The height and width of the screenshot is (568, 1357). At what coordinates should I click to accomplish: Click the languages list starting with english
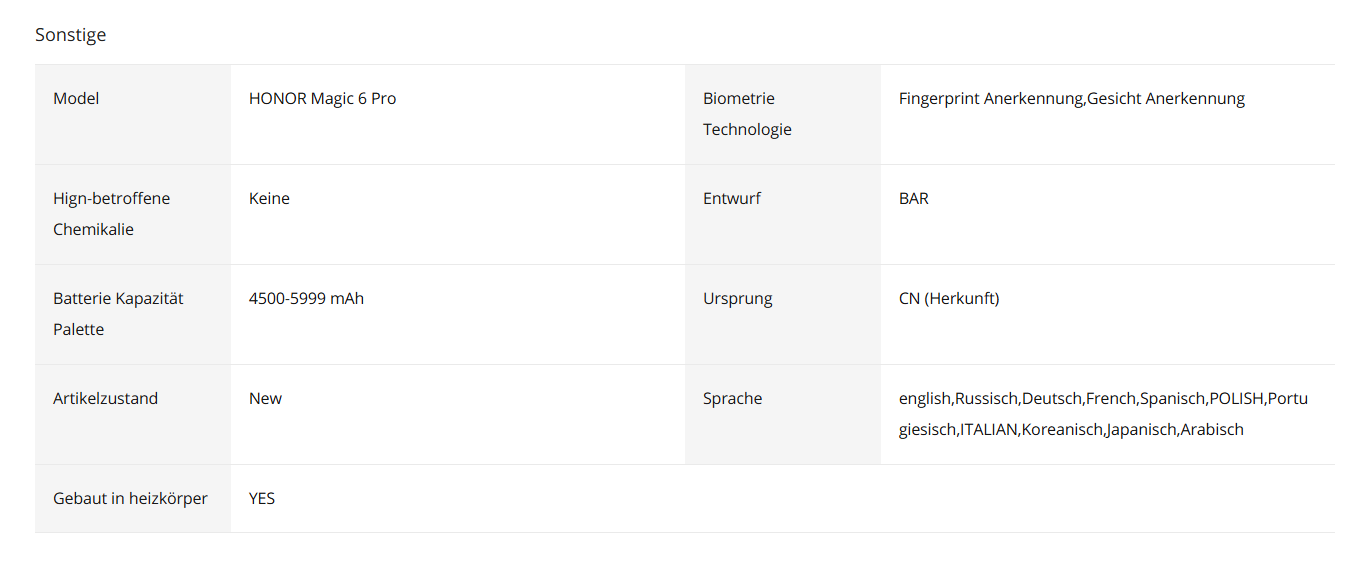tap(1103, 414)
